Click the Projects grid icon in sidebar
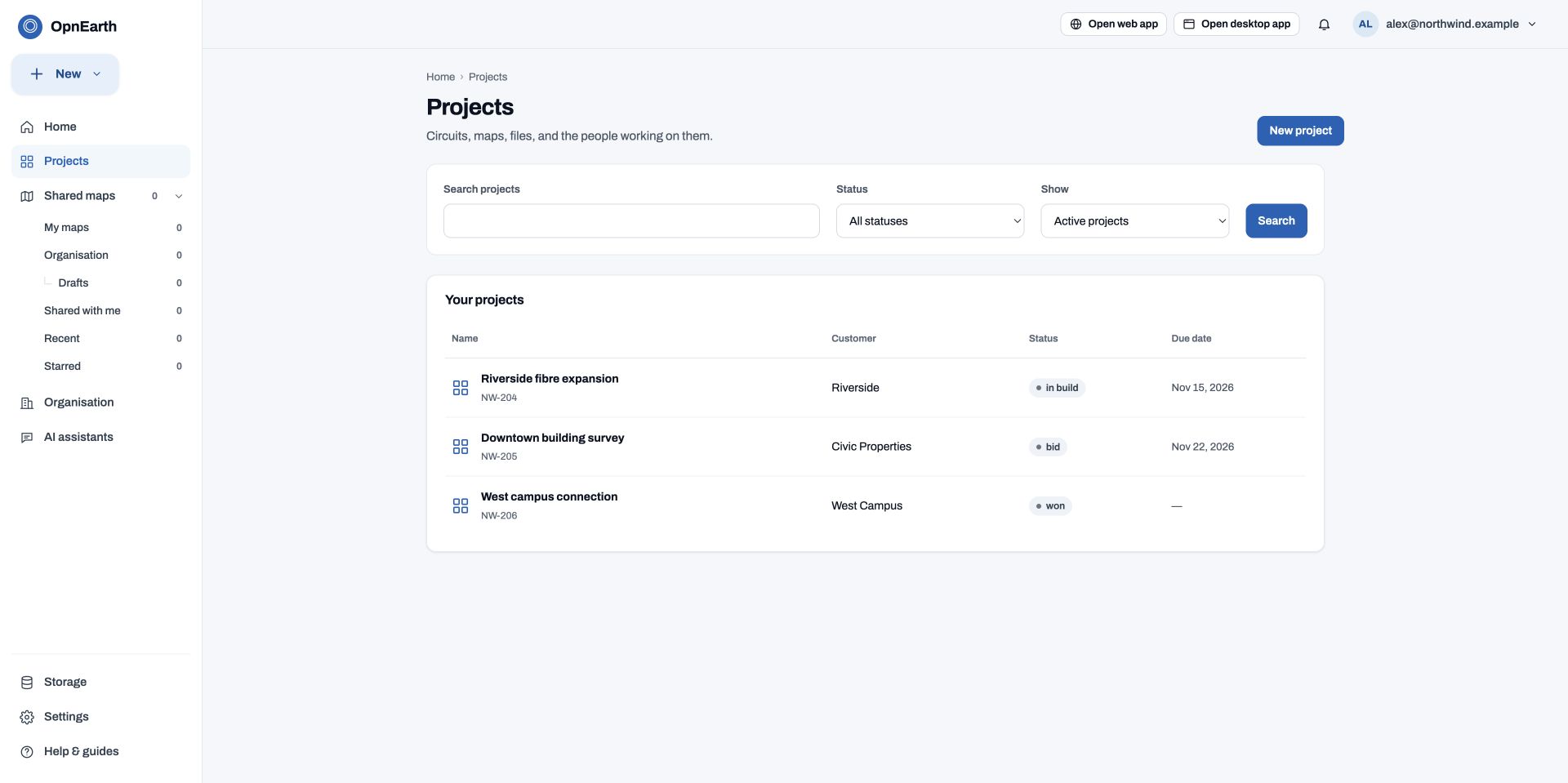The height and width of the screenshot is (783, 1568). coord(27,162)
